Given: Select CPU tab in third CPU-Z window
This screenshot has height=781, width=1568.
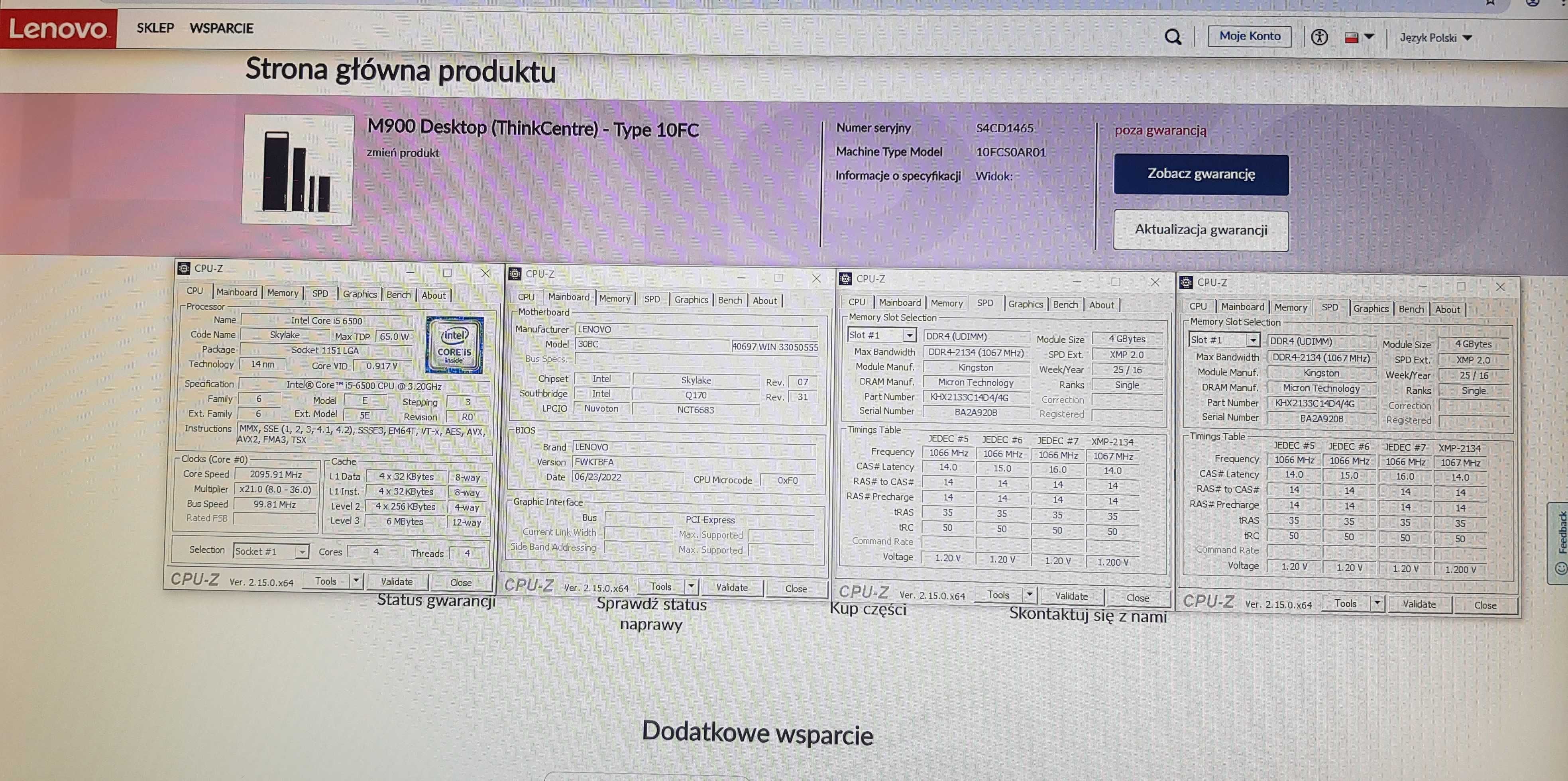Looking at the screenshot, I should [857, 302].
